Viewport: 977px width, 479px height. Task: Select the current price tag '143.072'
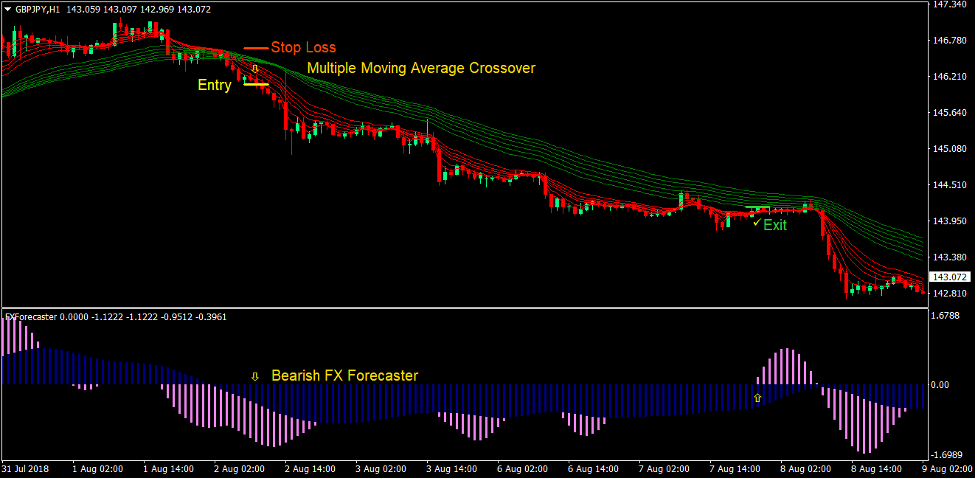pos(948,277)
